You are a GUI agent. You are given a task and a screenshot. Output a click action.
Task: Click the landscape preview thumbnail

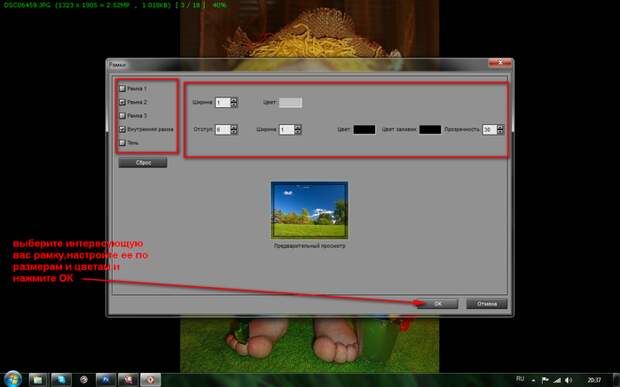coord(309,210)
